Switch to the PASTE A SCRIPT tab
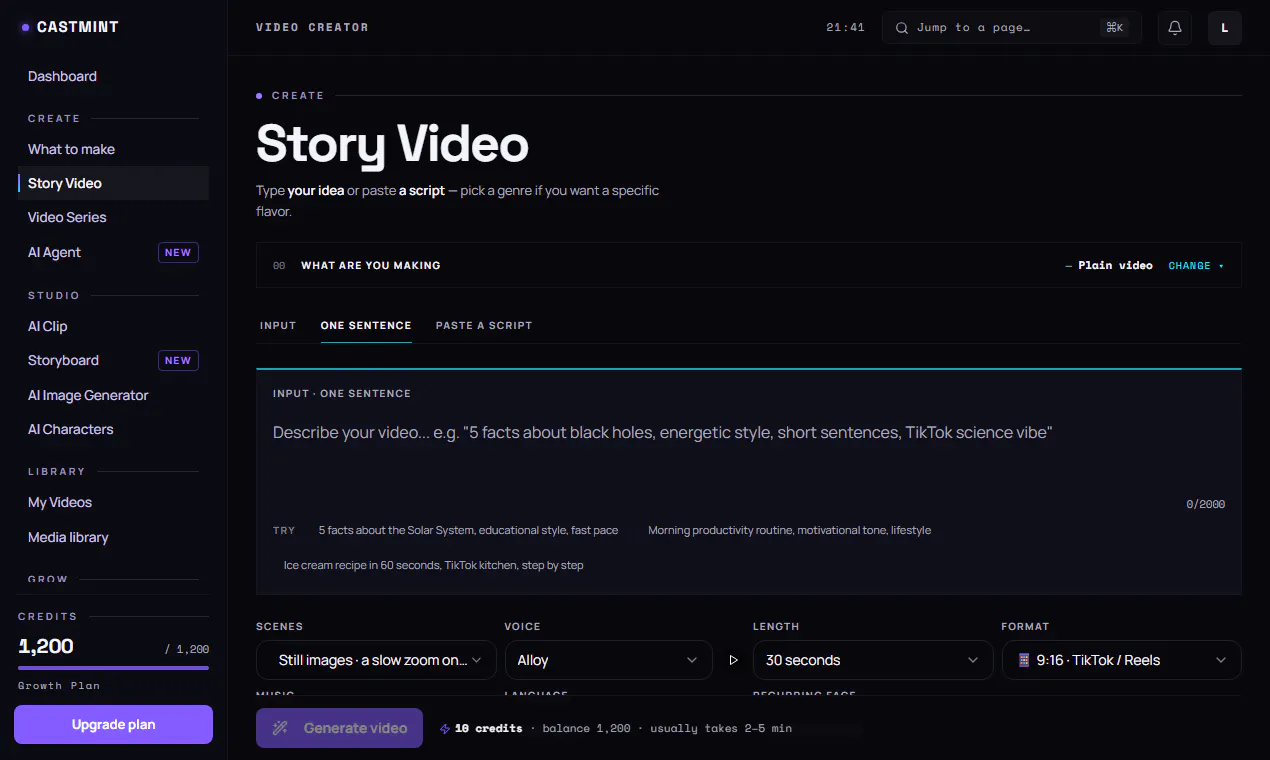 click(x=484, y=326)
